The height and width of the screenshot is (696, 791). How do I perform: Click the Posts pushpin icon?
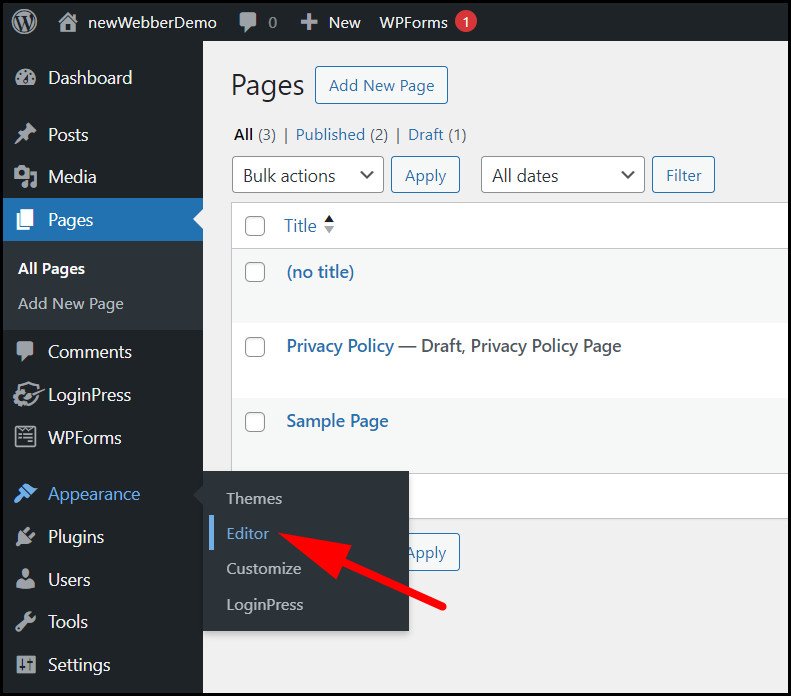tap(25, 134)
